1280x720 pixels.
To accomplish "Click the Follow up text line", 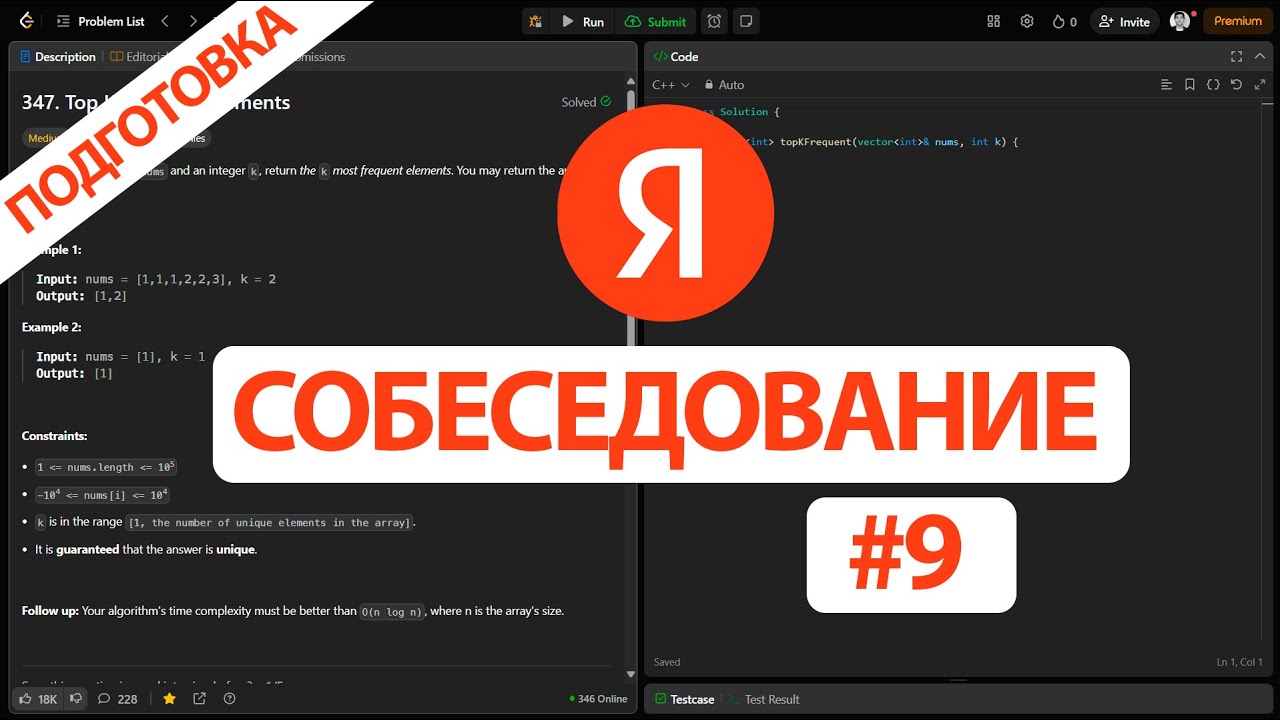I will click(293, 610).
